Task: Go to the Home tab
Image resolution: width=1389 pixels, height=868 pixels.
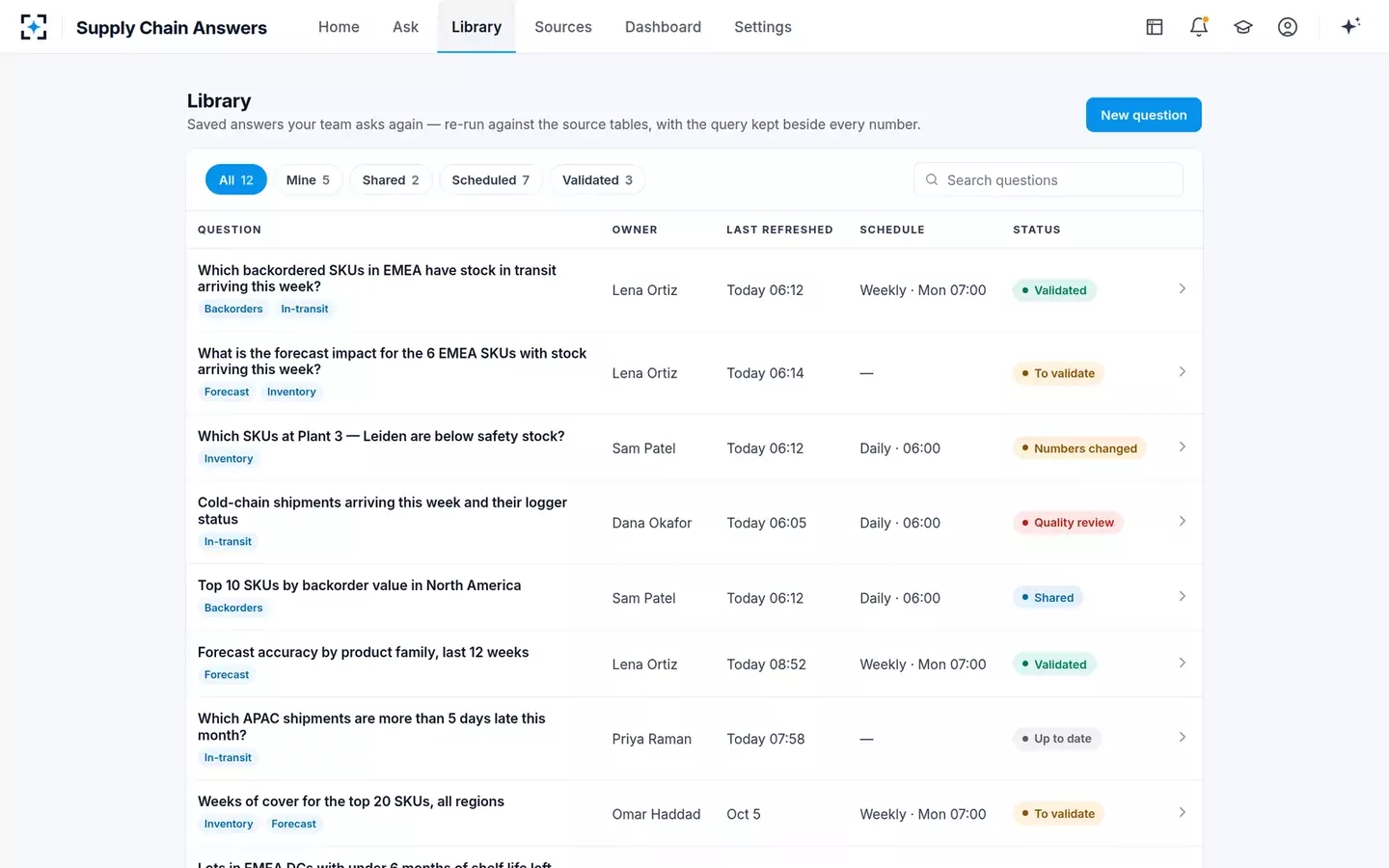Action: tap(339, 27)
